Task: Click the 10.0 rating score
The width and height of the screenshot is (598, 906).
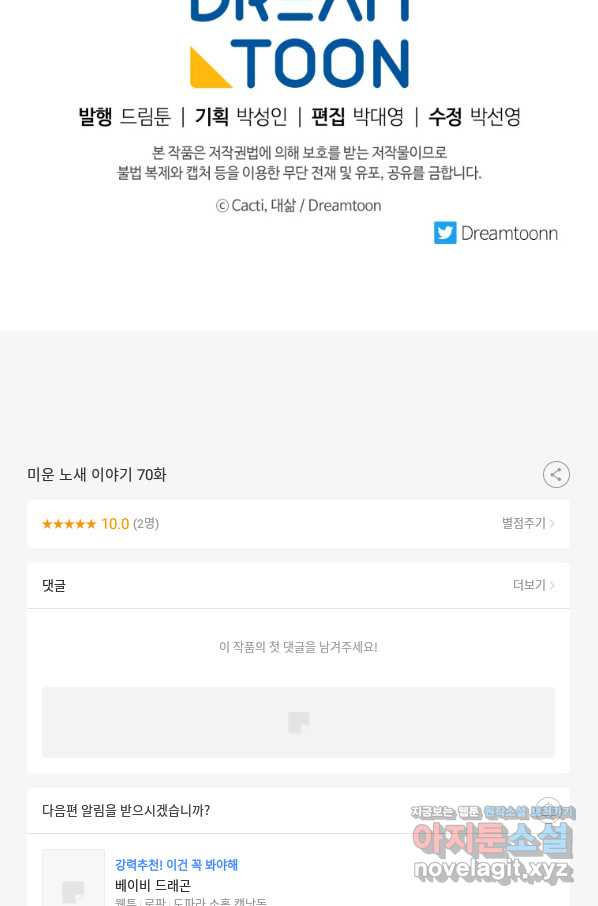Action: (115, 524)
